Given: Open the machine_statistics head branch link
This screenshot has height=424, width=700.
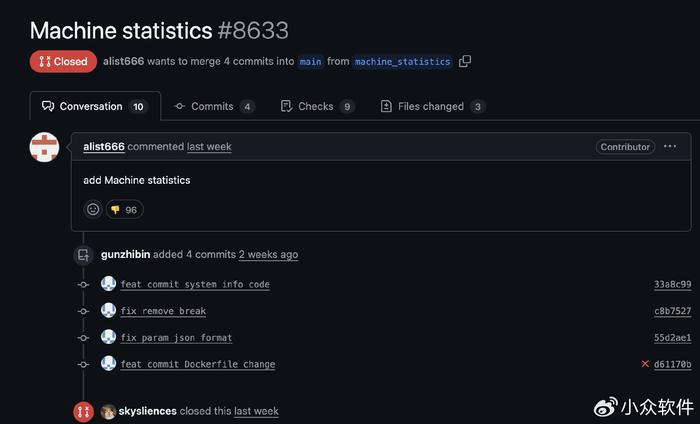Looking at the screenshot, I should [x=402, y=62].
